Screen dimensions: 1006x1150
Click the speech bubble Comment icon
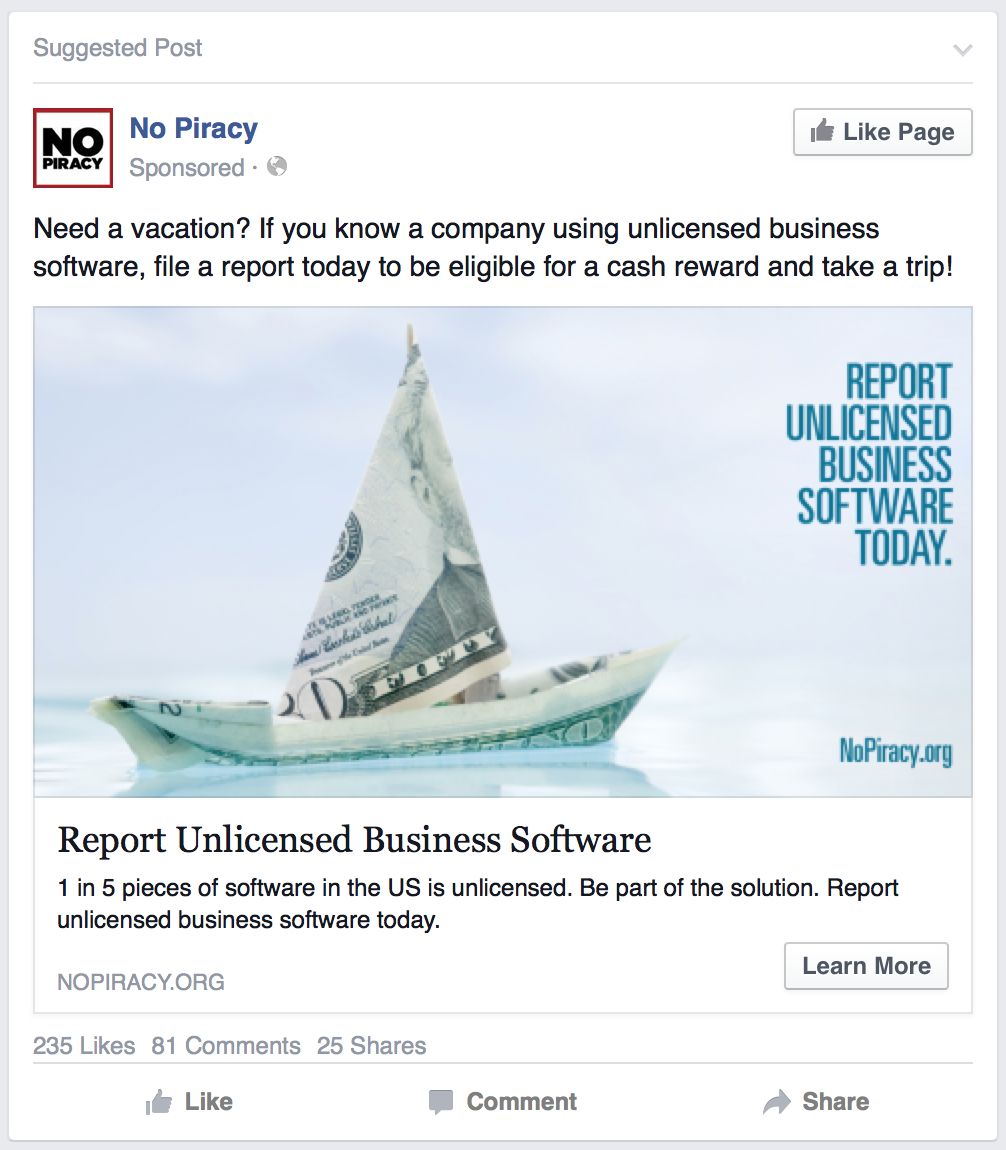click(441, 1102)
